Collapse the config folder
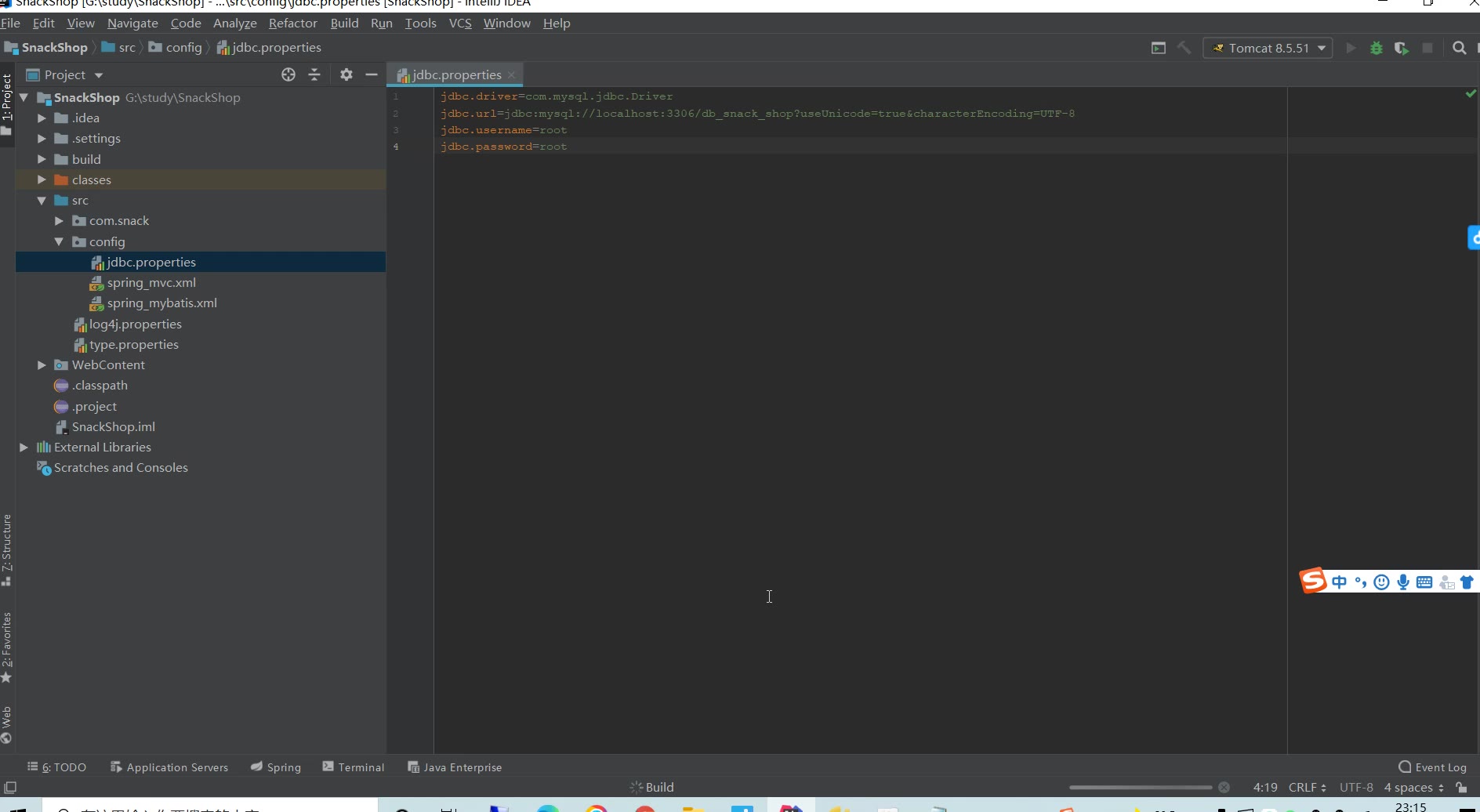 pos(59,242)
